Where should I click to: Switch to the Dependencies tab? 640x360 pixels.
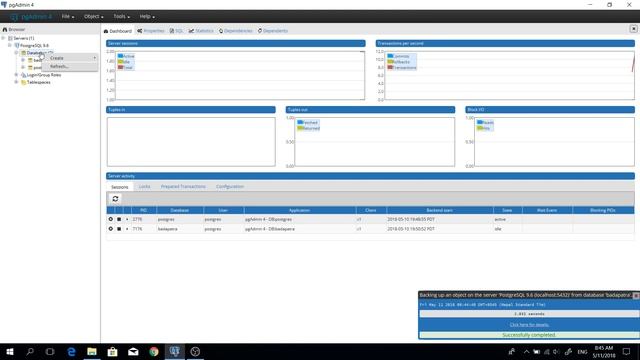coord(236,31)
